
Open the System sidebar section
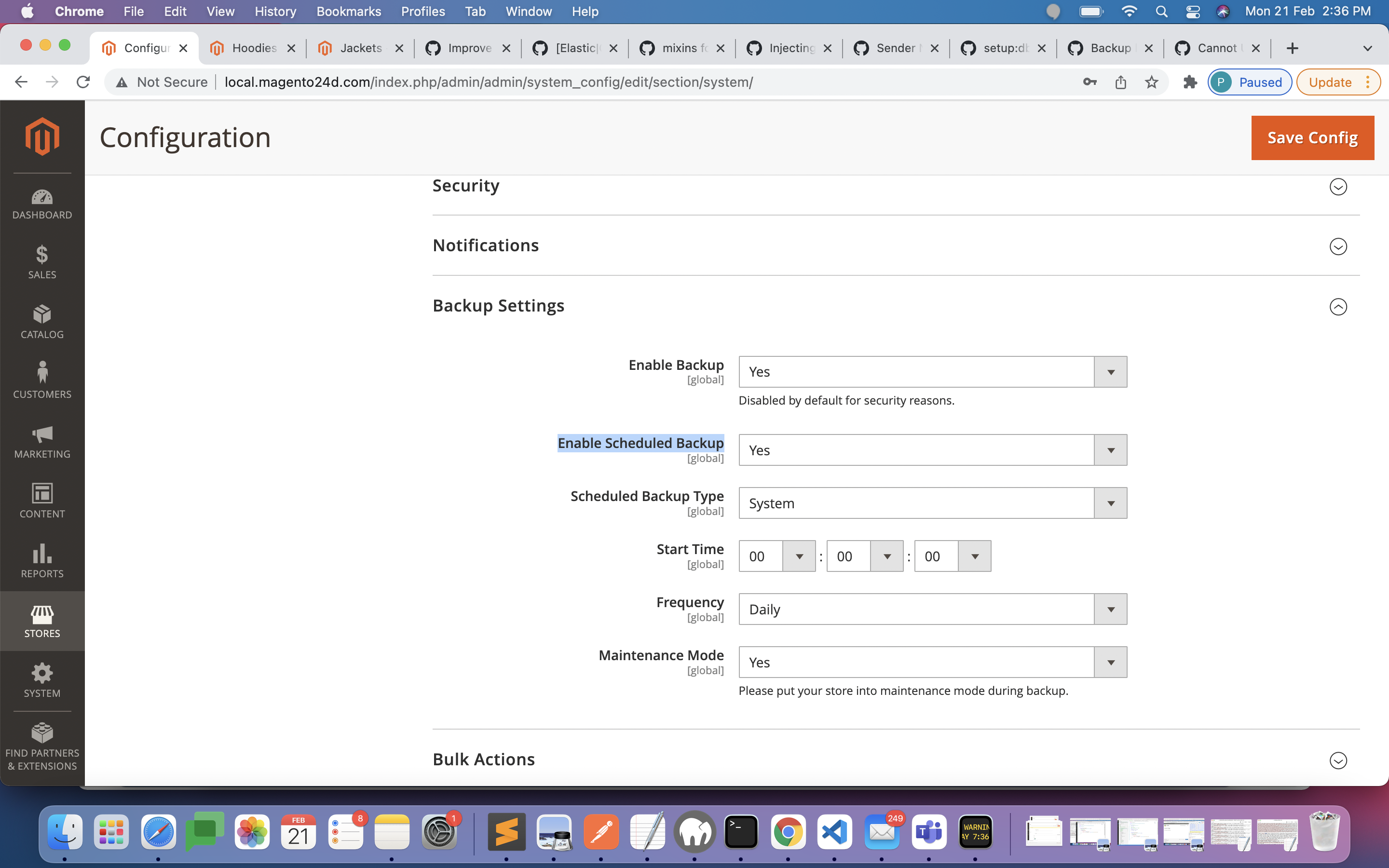[x=42, y=680]
